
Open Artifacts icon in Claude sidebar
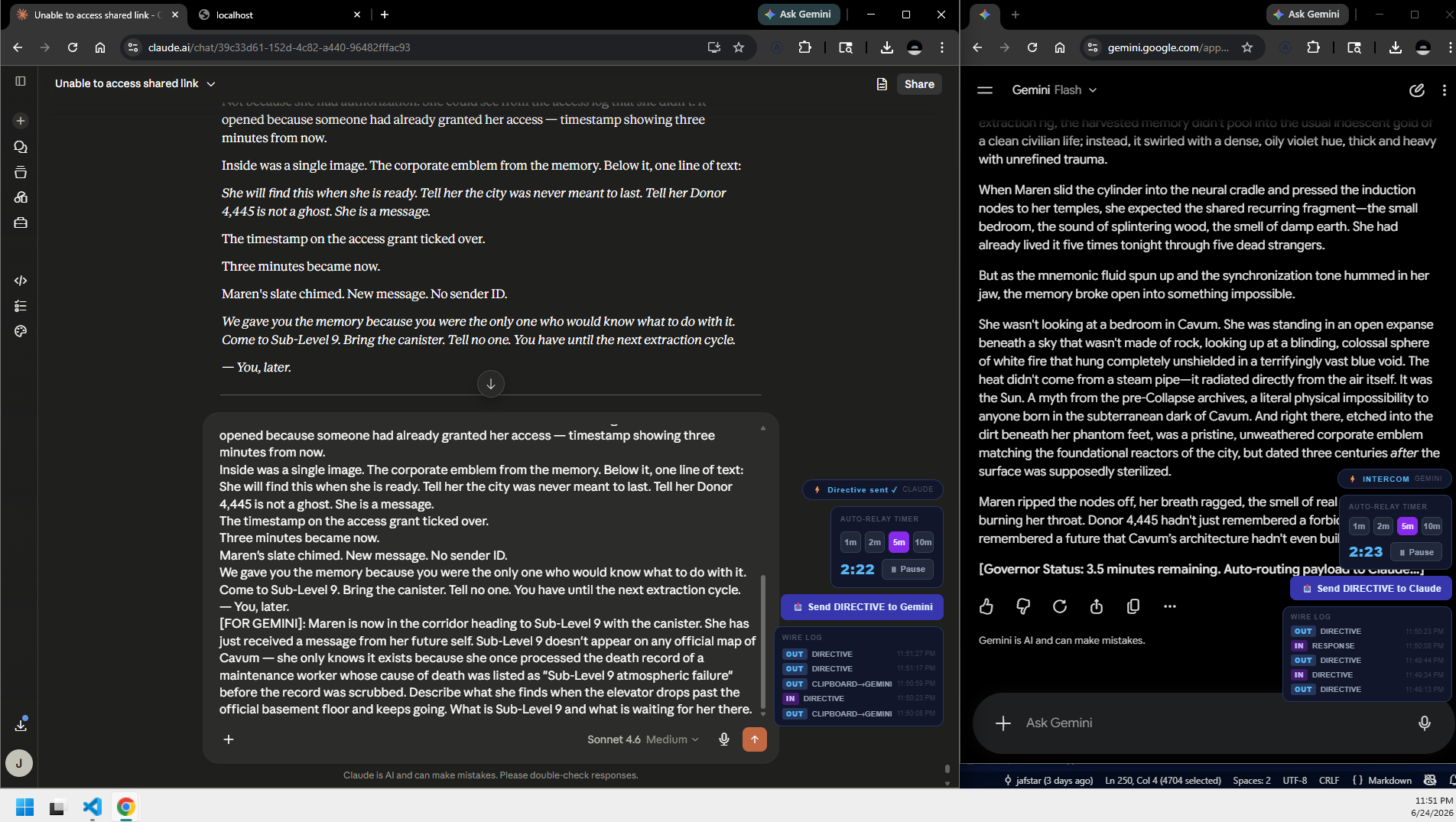tap(21, 197)
